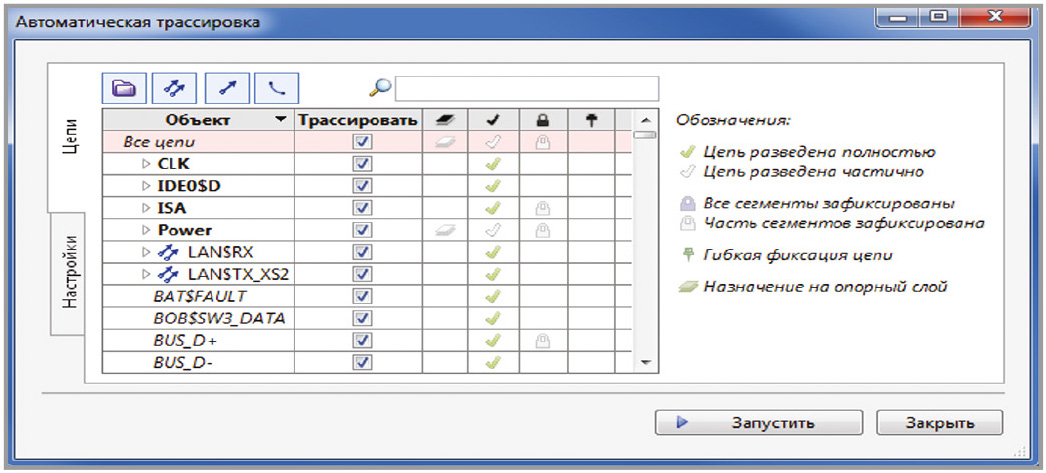Click the lock column header icon

point(543,120)
